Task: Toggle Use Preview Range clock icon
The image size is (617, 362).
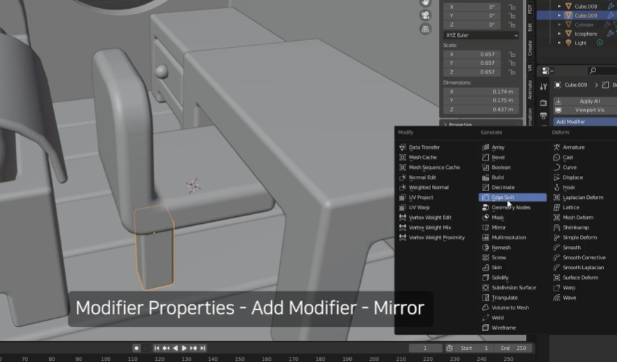Action: pyautogui.click(x=449, y=348)
